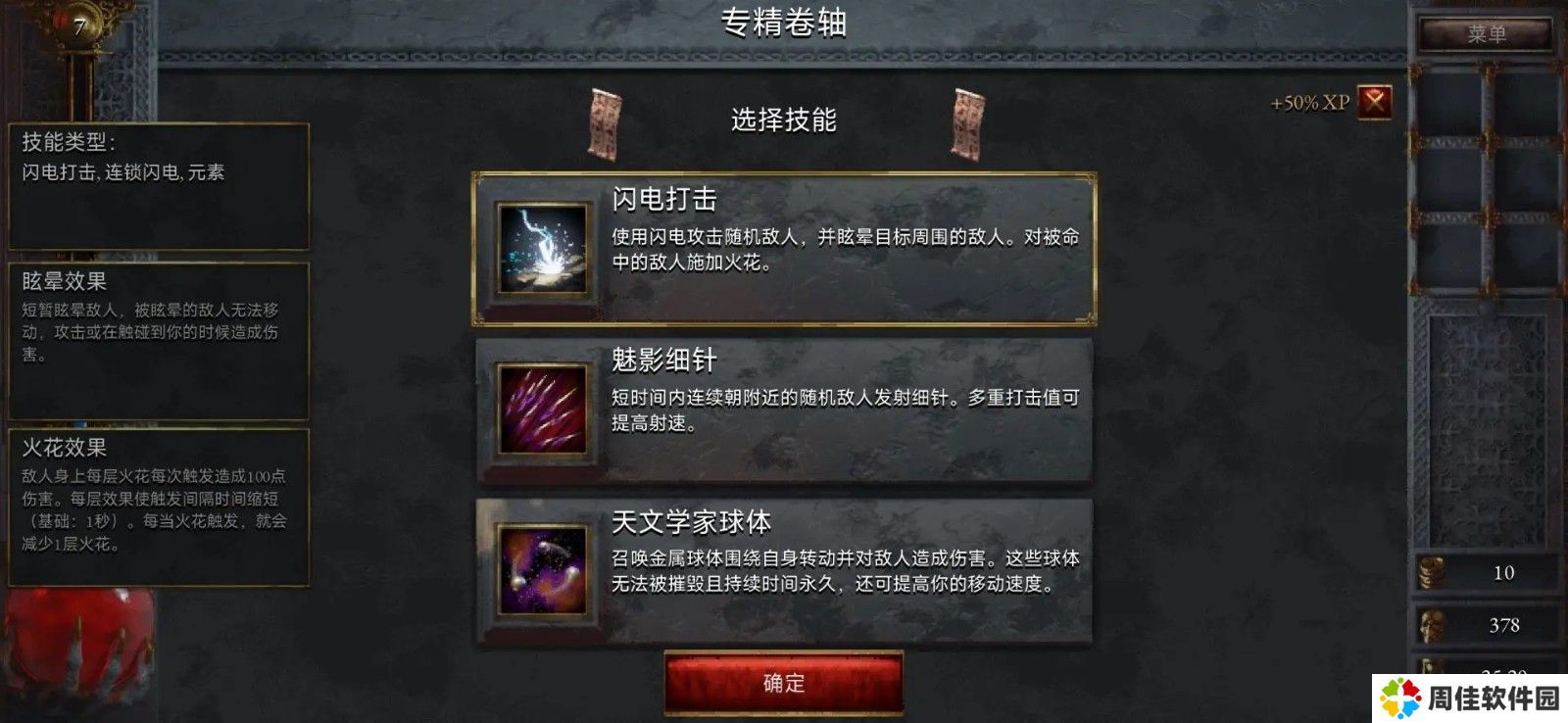Viewport: 1568px width, 723px height.
Task: Click the 火花效果 description panel
Action: pyautogui.click(x=159, y=507)
